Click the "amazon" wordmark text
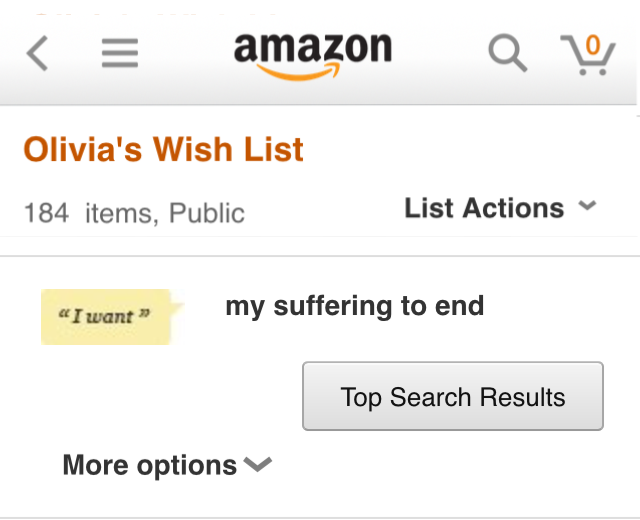 tap(313, 48)
